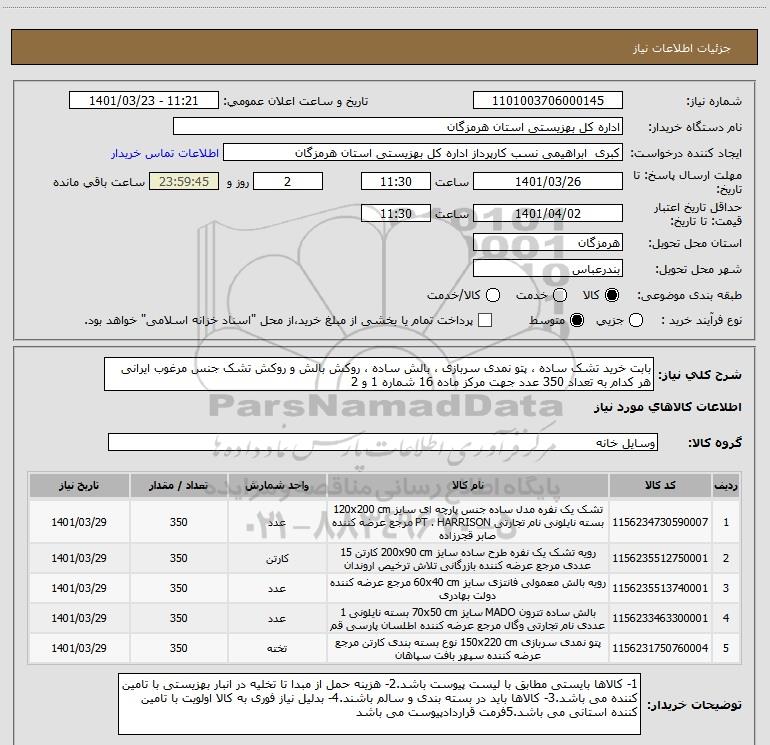Click the رویه بالش معمولی فانتزی item name
770x745 pixels.
tap(468, 588)
